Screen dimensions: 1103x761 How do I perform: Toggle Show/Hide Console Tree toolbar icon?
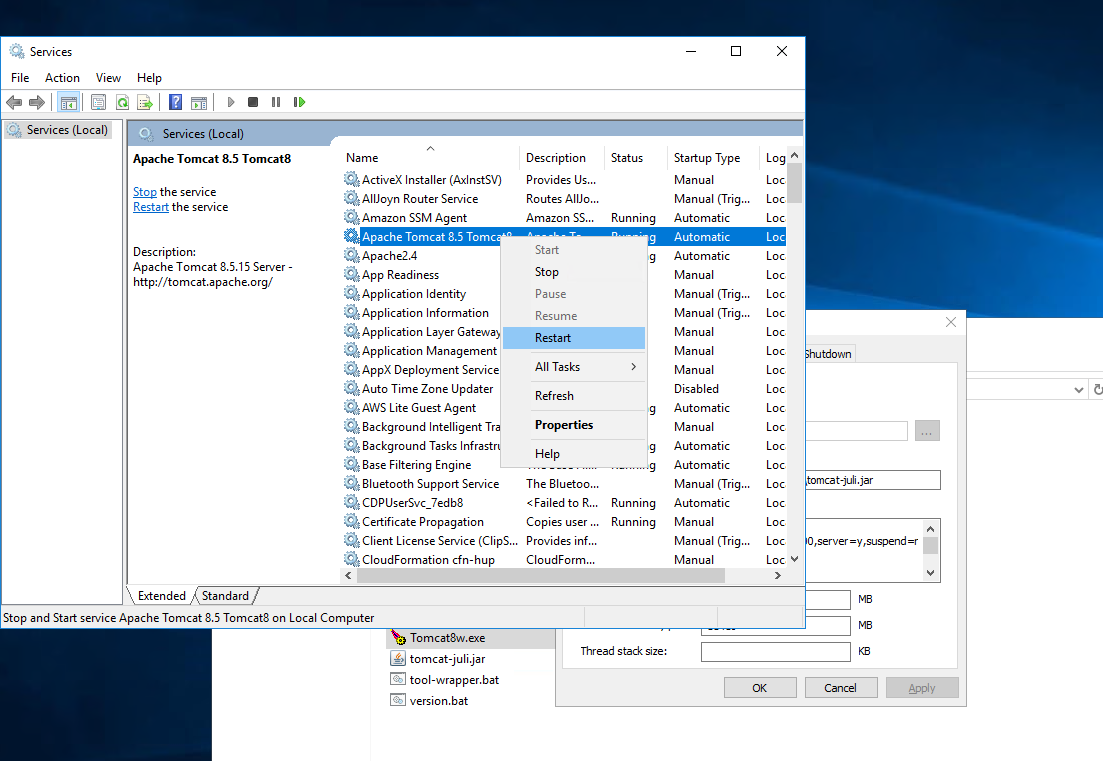click(x=69, y=102)
